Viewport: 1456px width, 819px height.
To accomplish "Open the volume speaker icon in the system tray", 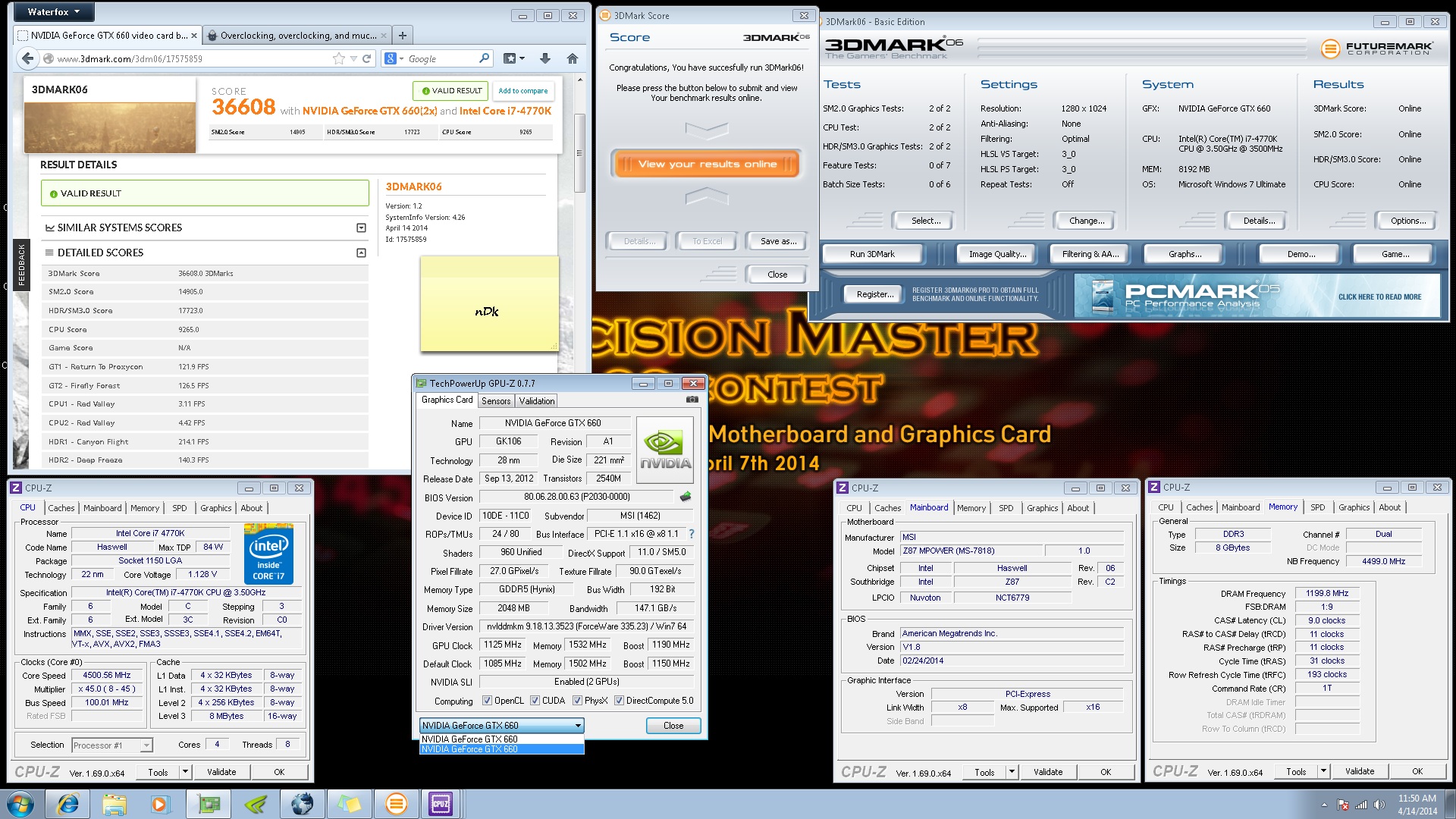I will 1379,805.
